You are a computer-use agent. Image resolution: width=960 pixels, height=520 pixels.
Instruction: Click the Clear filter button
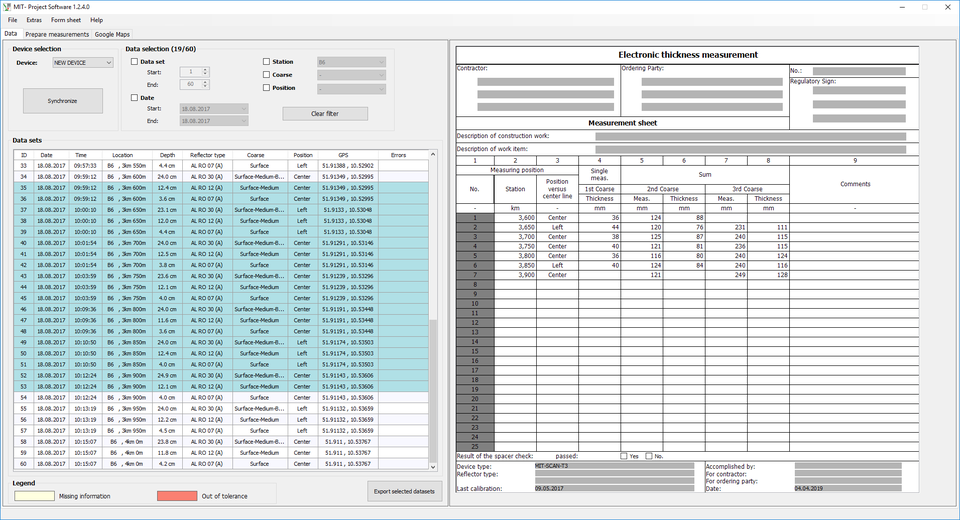(325, 113)
